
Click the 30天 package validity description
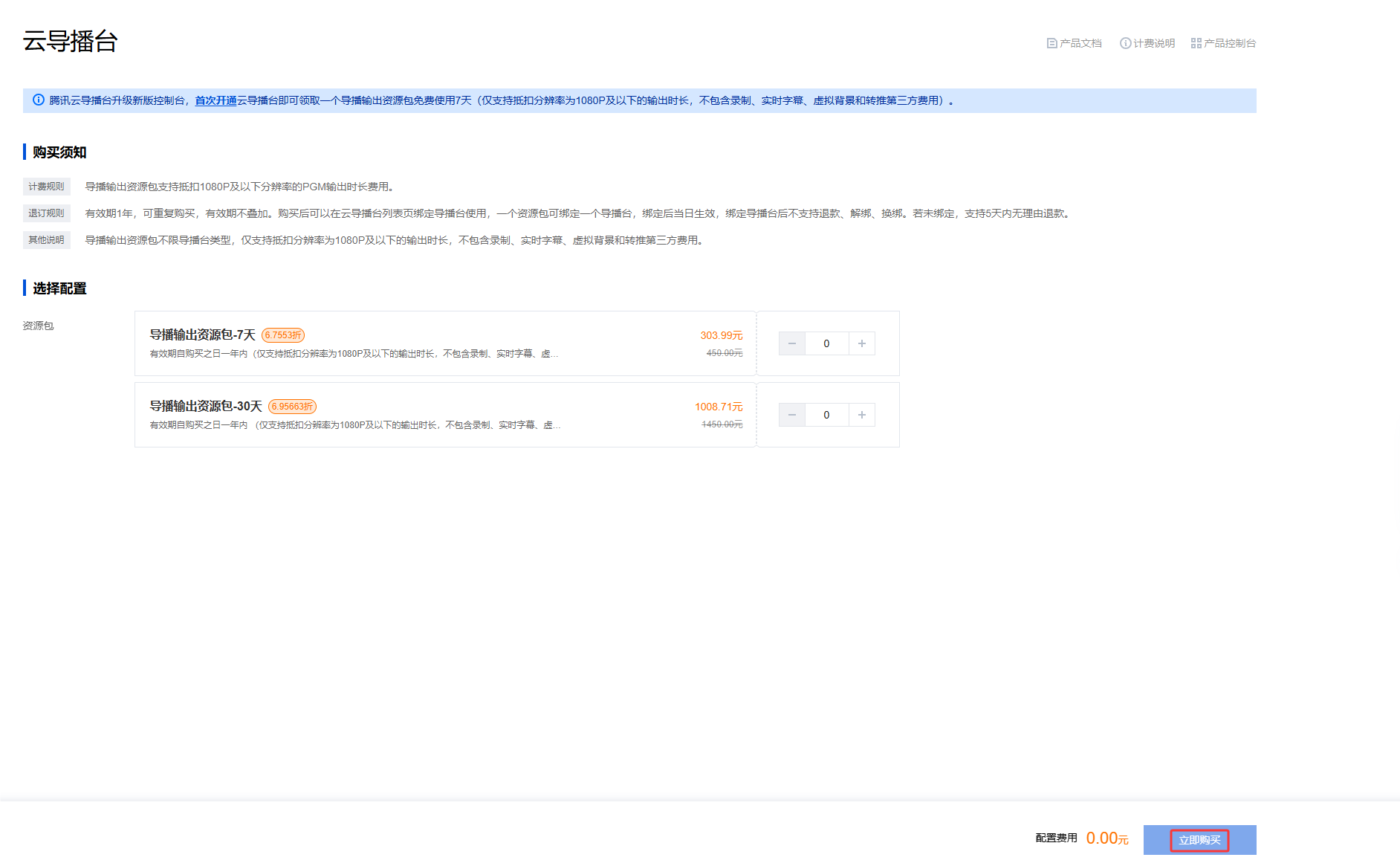point(355,425)
